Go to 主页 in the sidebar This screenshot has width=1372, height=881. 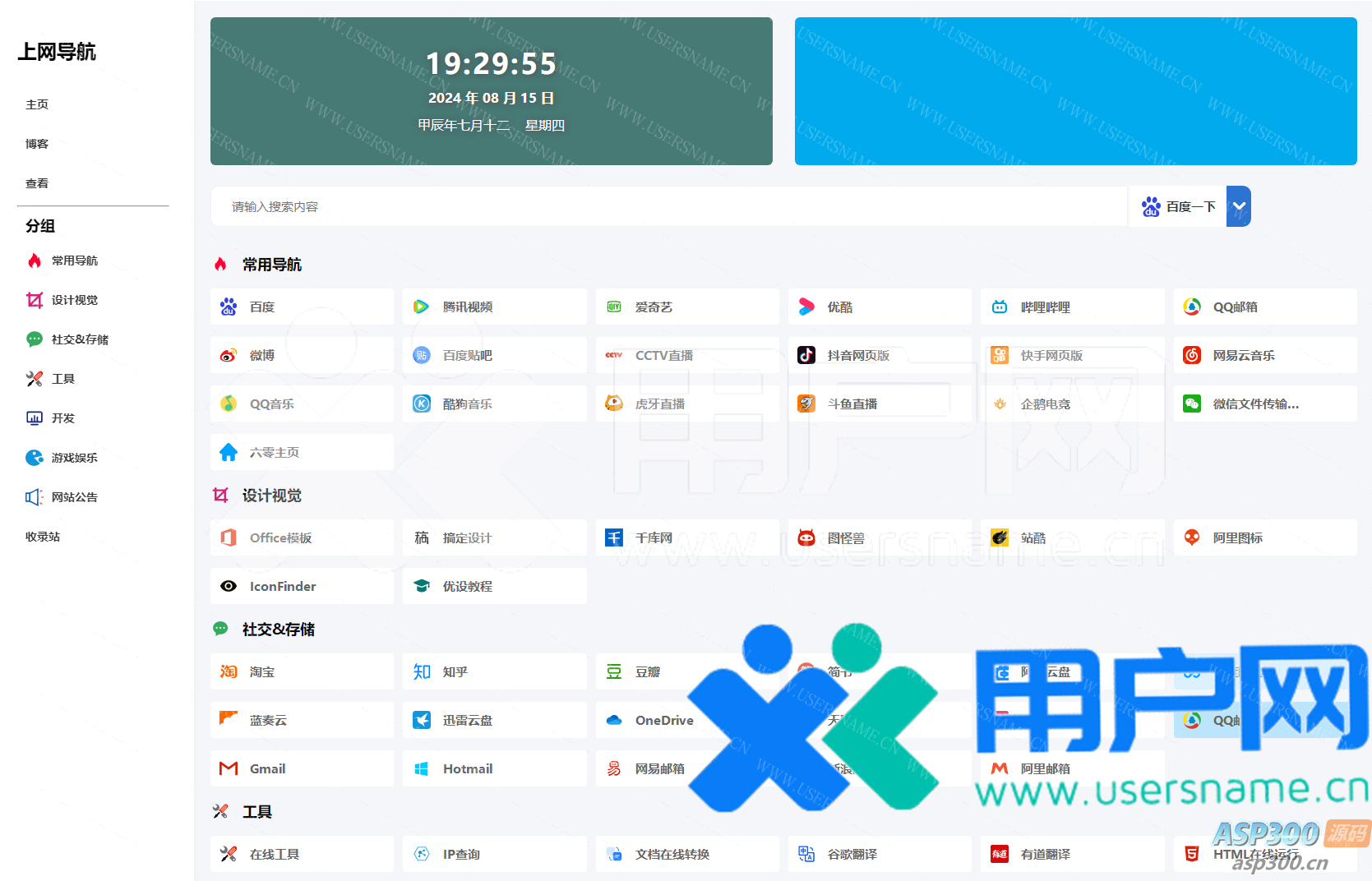pos(37,104)
